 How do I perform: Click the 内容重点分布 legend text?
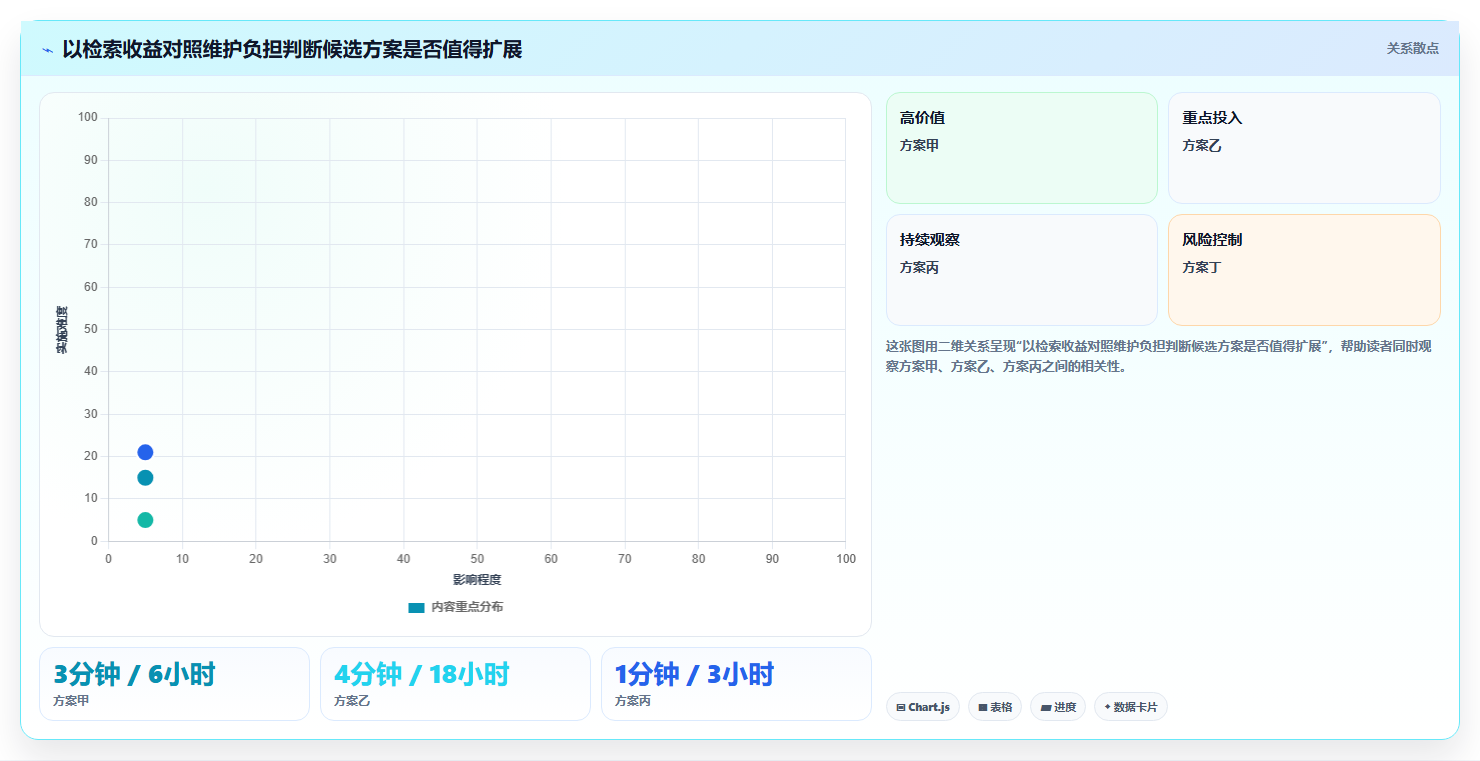click(x=467, y=608)
